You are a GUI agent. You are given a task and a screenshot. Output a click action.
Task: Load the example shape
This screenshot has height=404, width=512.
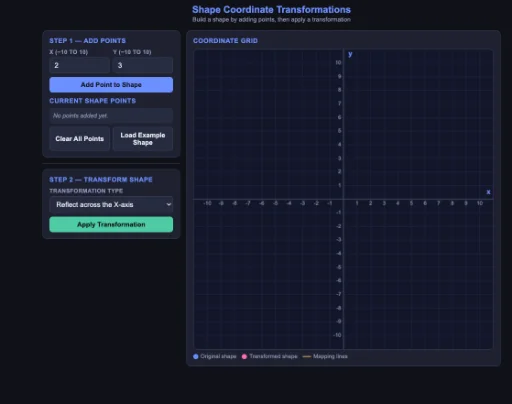(x=143, y=139)
